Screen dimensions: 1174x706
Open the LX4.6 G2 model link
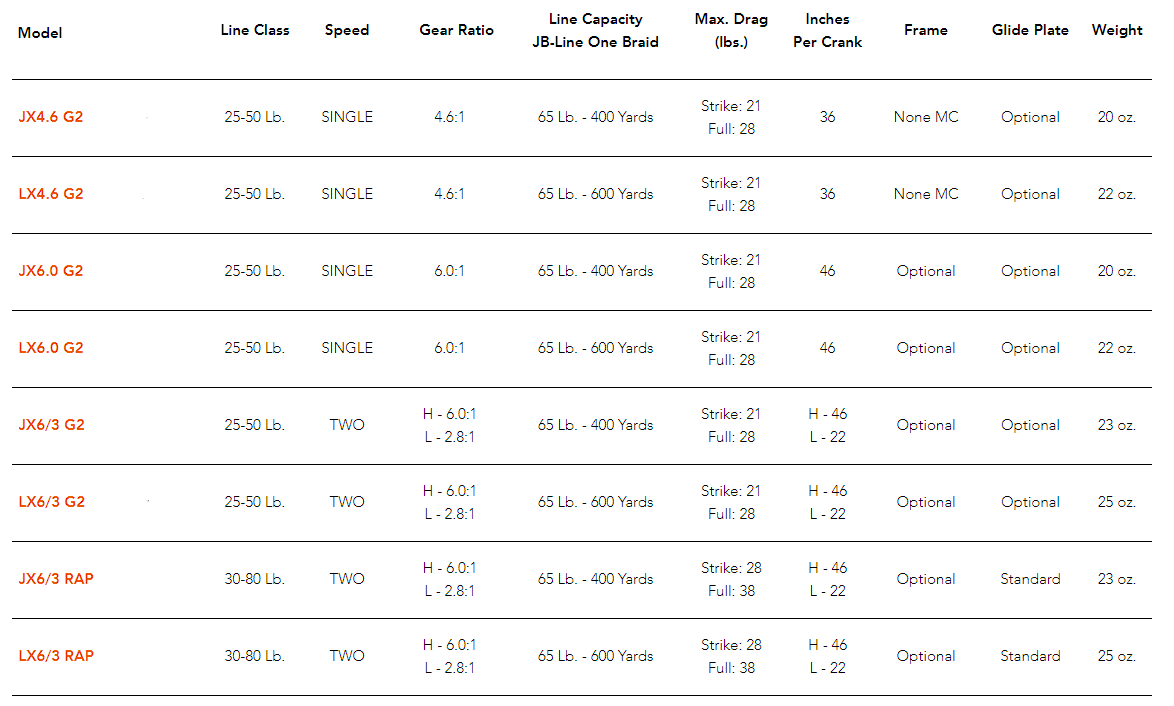pyautogui.click(x=51, y=194)
